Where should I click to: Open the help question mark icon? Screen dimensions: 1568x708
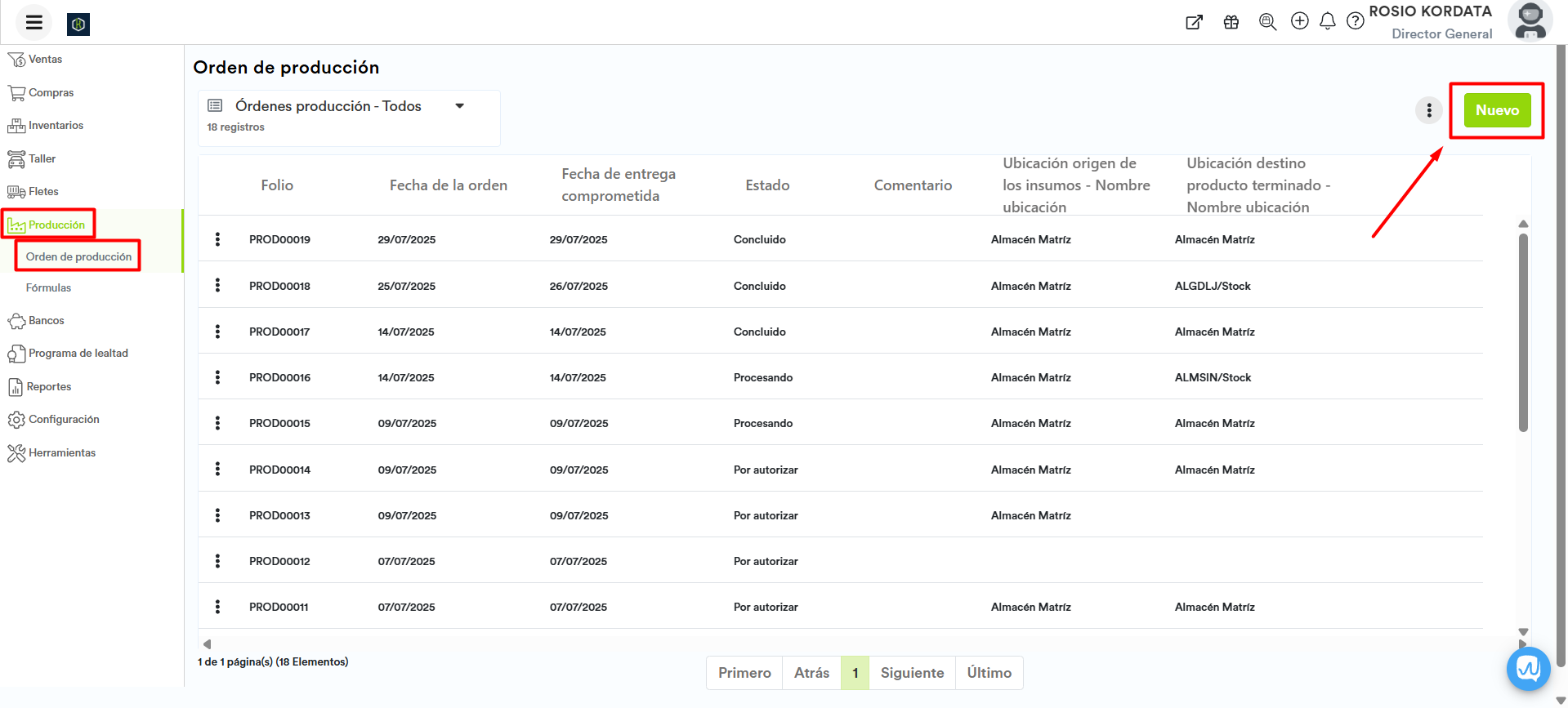[x=1355, y=21]
